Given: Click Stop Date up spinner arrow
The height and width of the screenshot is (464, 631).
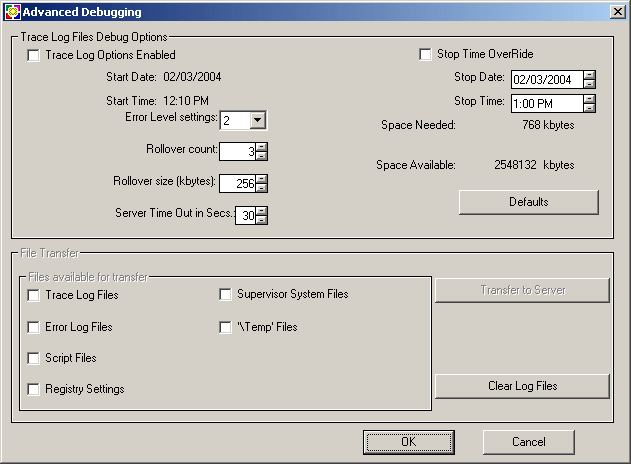Looking at the screenshot, I should (x=590, y=75).
